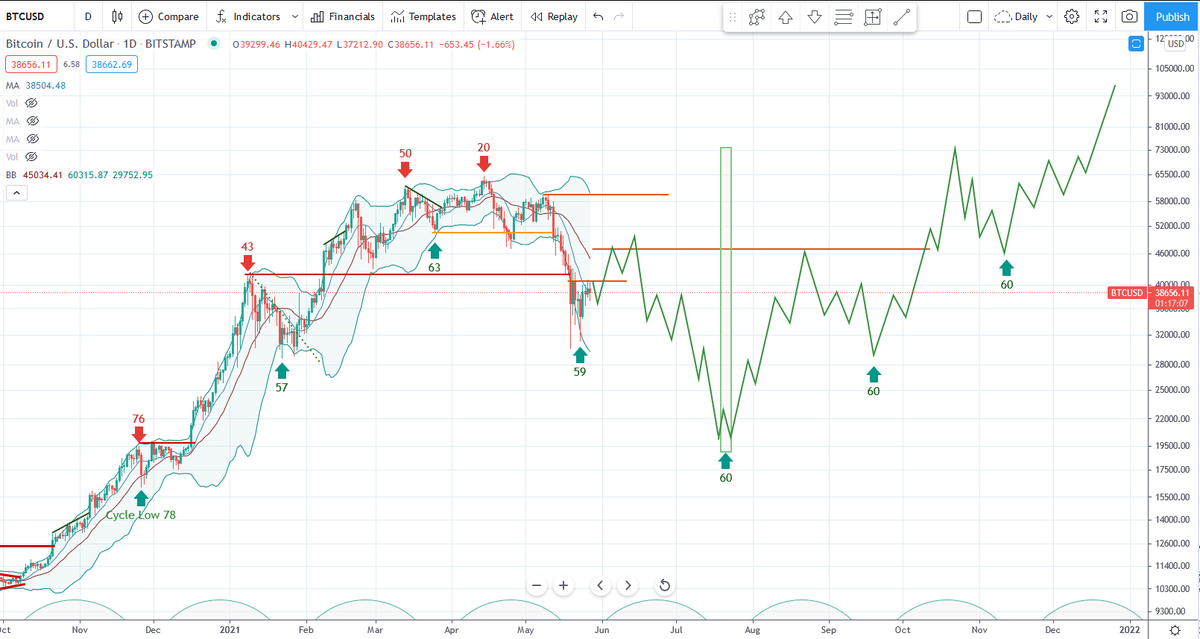Click the blue buy price 38662.69 button
The image size is (1200, 639).
[x=113, y=64]
